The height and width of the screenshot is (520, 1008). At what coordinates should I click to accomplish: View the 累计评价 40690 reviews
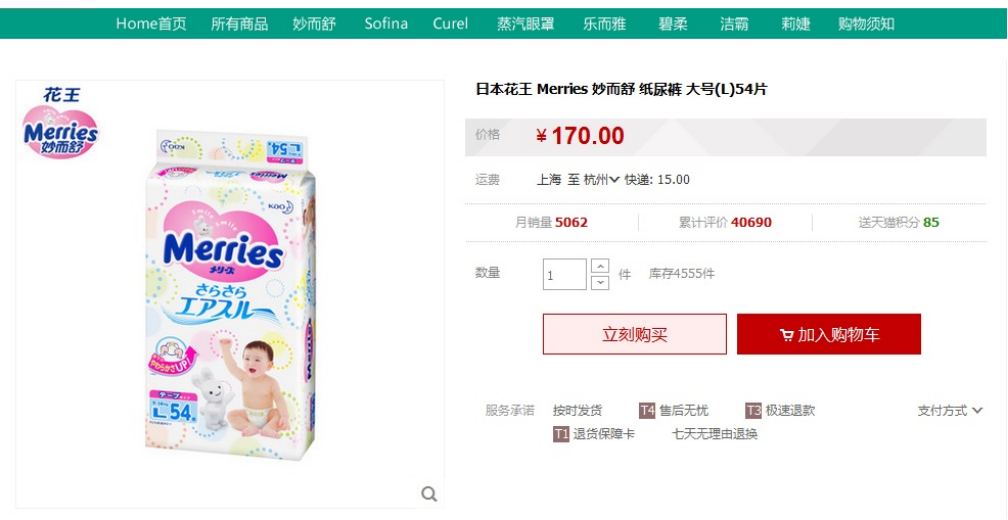[725, 223]
